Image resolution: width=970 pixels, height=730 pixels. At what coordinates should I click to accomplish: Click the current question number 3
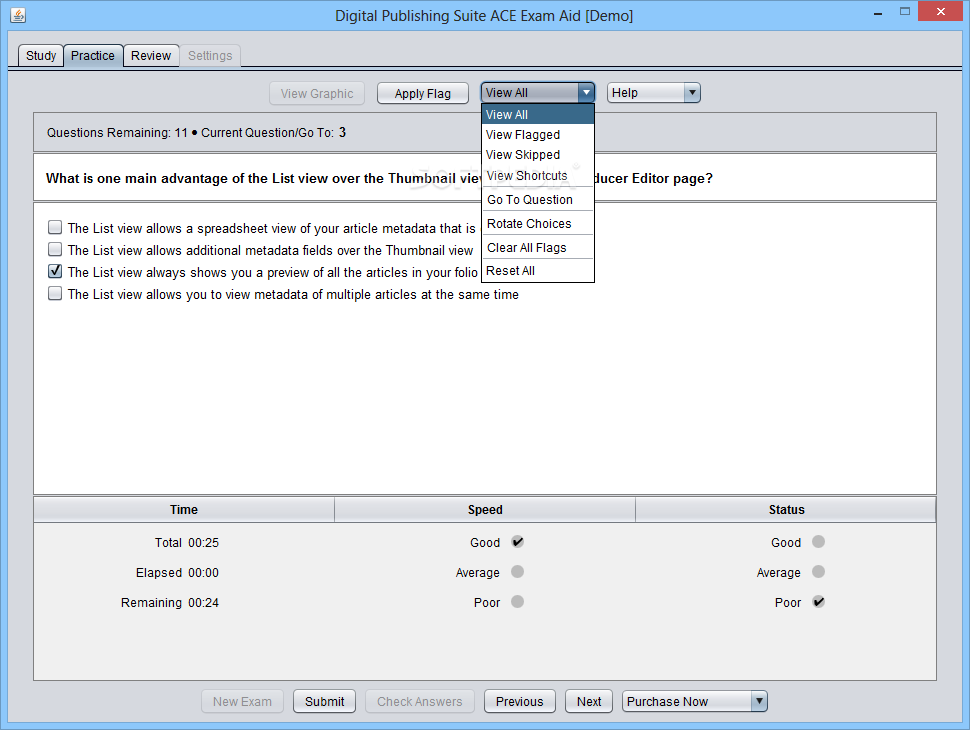(342, 132)
